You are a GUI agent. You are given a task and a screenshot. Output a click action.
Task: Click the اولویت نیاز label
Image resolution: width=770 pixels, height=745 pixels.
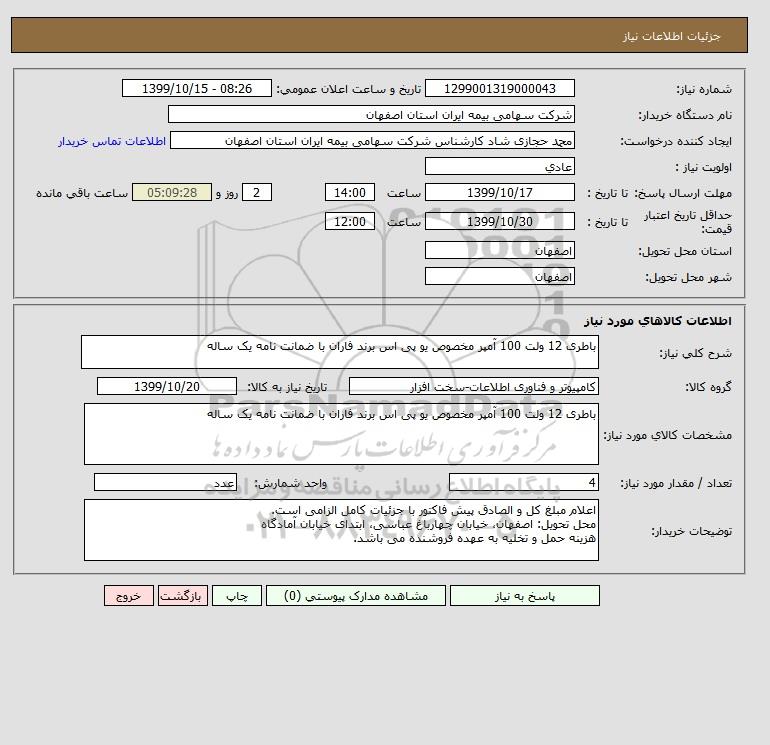[x=704, y=167]
